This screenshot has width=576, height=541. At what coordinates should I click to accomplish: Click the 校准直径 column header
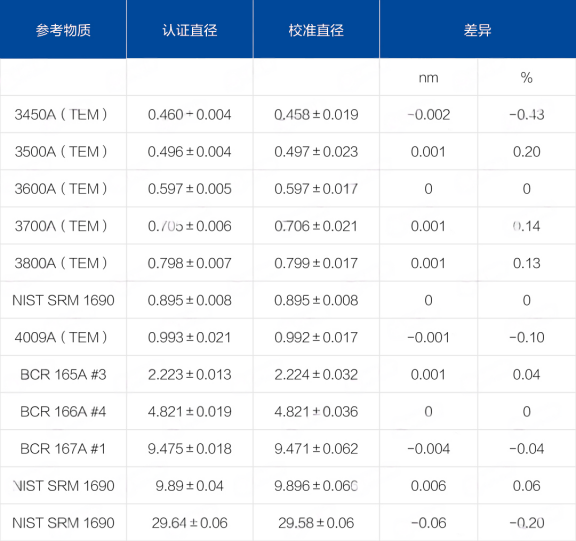(316, 30)
